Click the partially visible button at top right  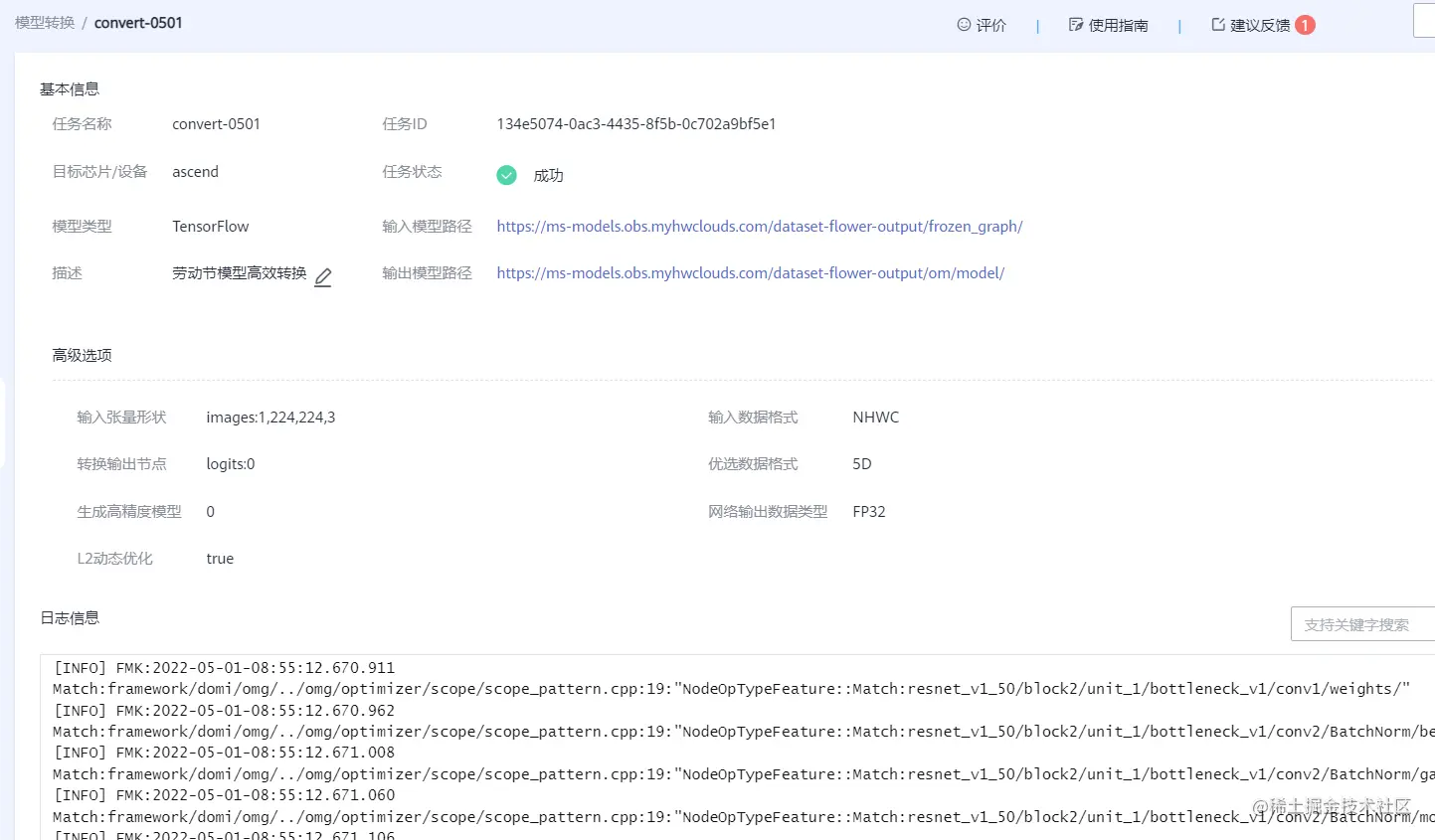tap(1424, 20)
